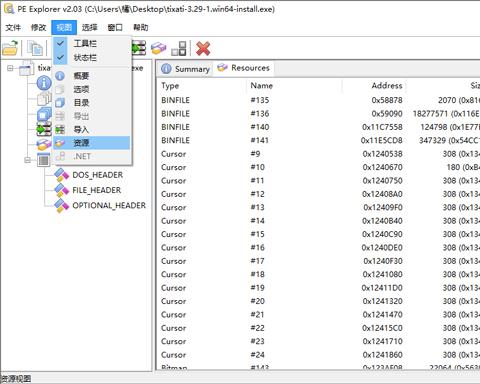Select the BINFILE #136 row

[x=318, y=114]
